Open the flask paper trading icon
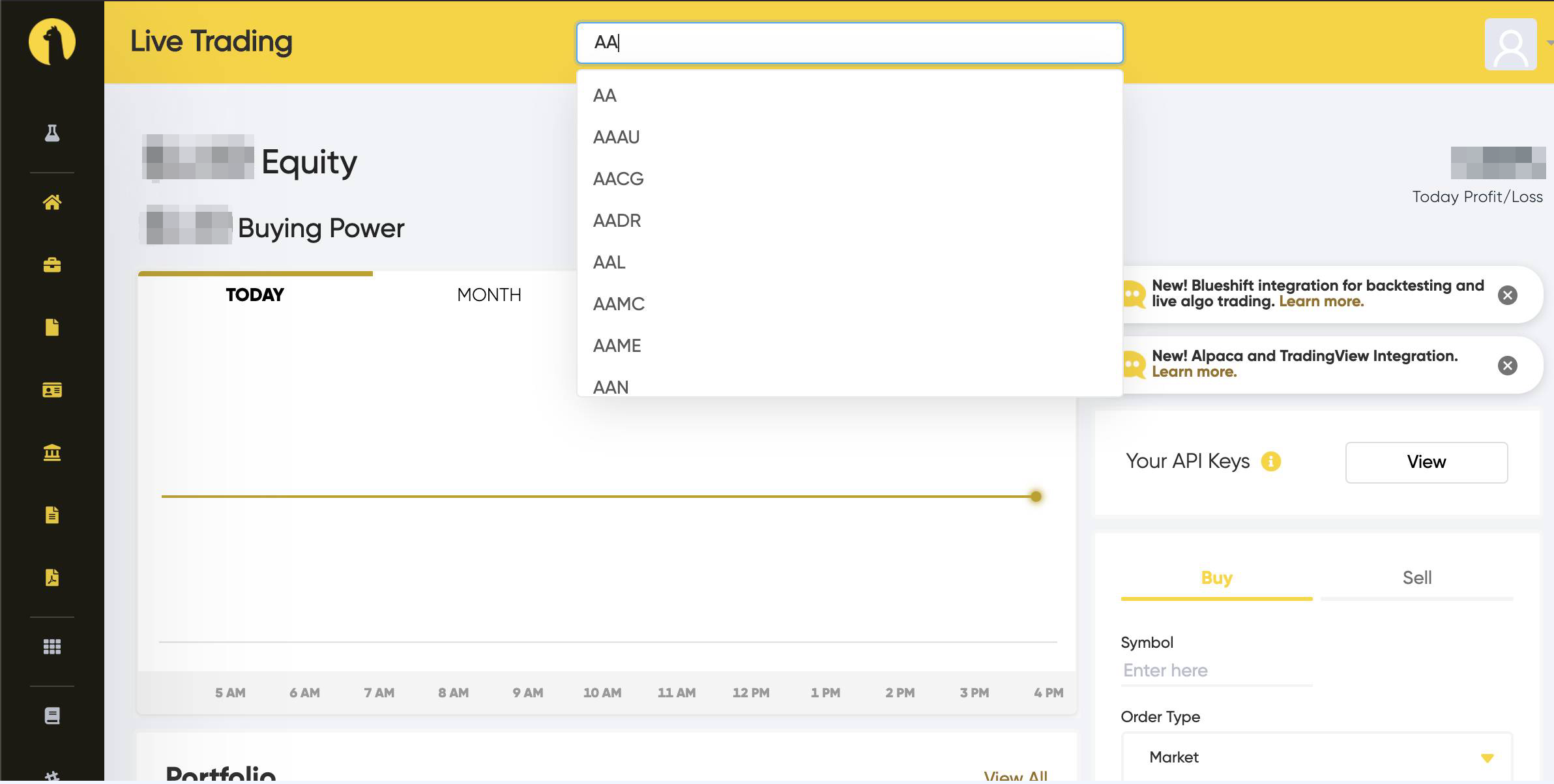 (52, 133)
